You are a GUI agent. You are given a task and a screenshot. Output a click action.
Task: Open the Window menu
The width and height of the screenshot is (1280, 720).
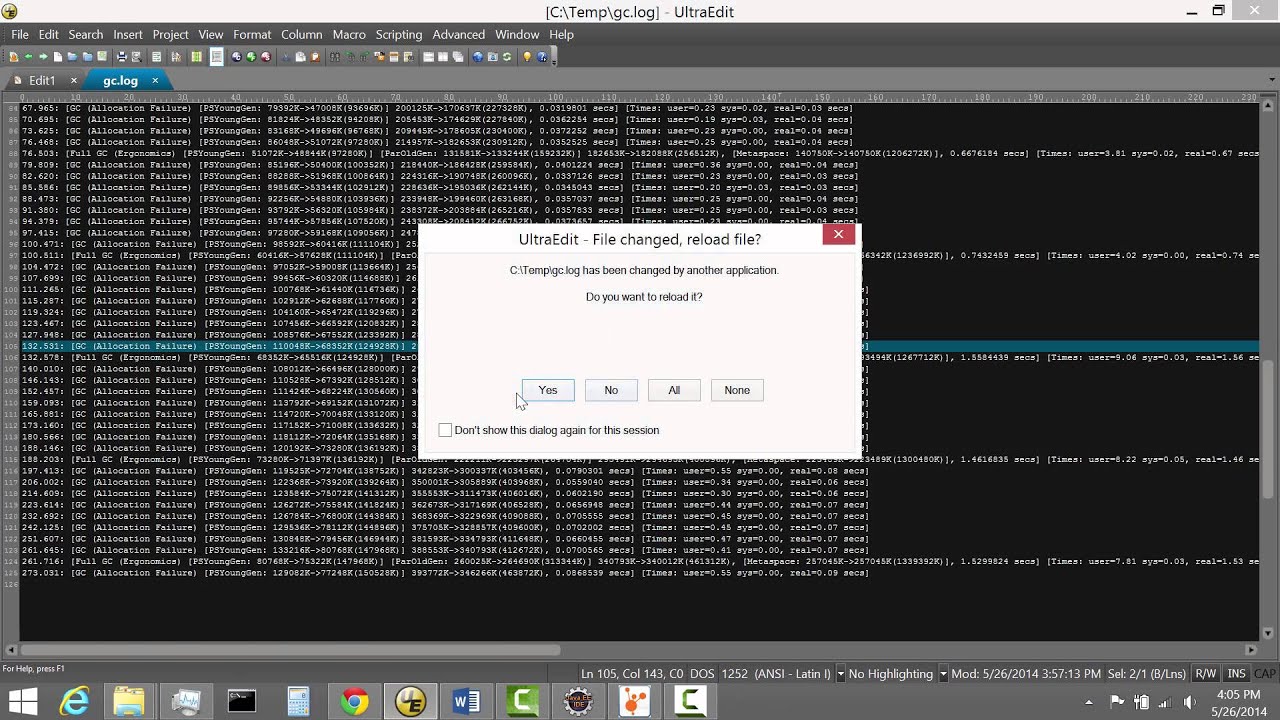[517, 34]
